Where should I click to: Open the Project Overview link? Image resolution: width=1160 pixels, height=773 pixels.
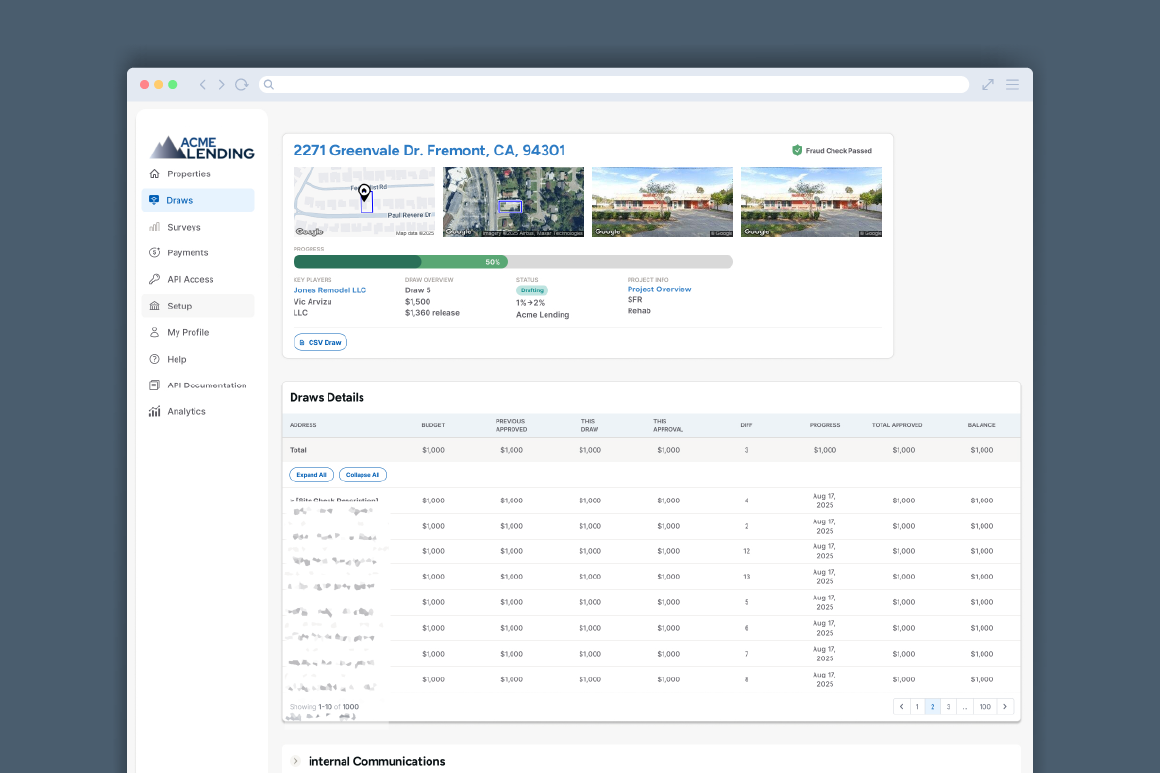point(659,289)
